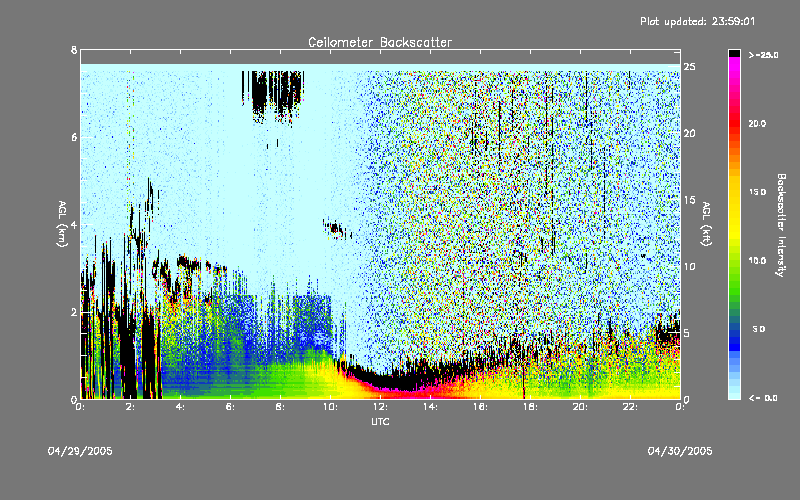
Task: Click the '15.0' colorbar value label
Action: 757,192
